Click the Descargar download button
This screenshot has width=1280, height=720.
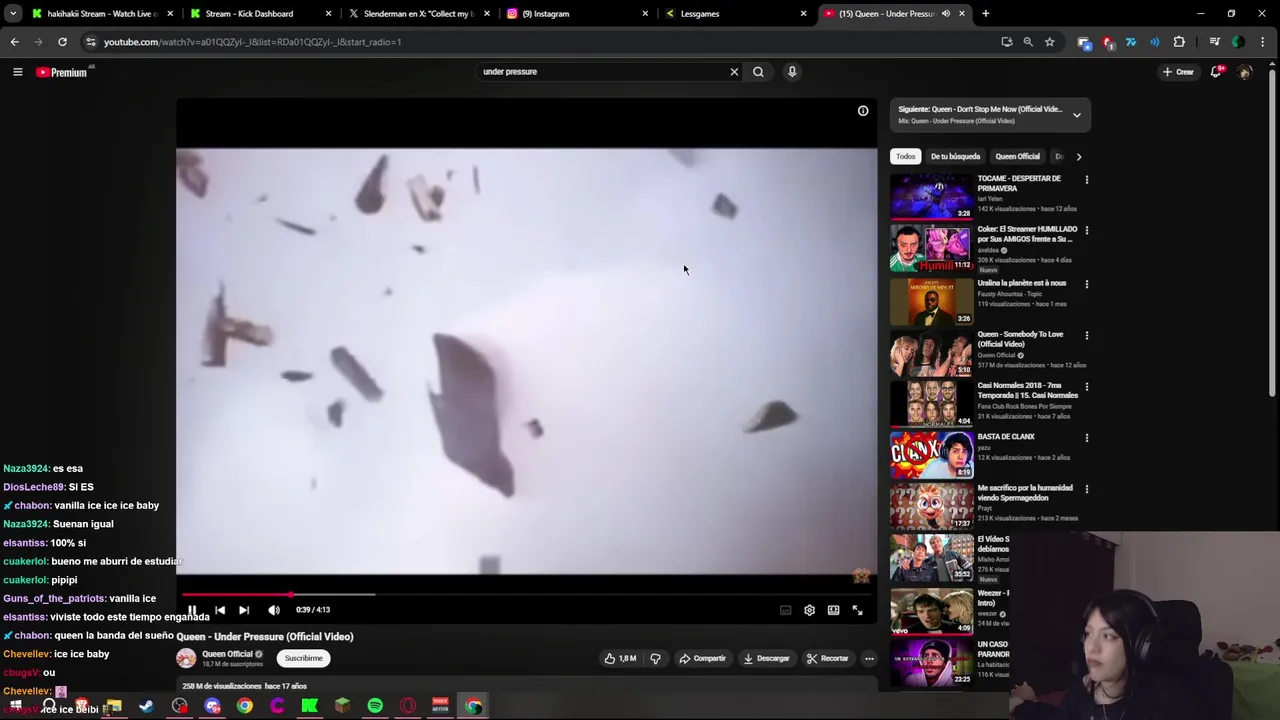pyautogui.click(x=767, y=658)
